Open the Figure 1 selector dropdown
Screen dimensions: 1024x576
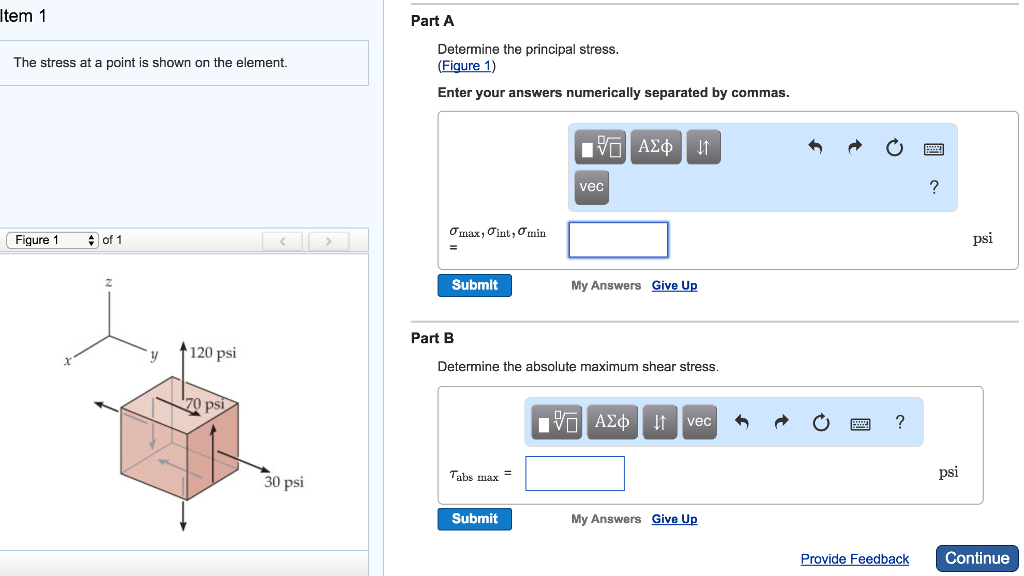pos(48,240)
